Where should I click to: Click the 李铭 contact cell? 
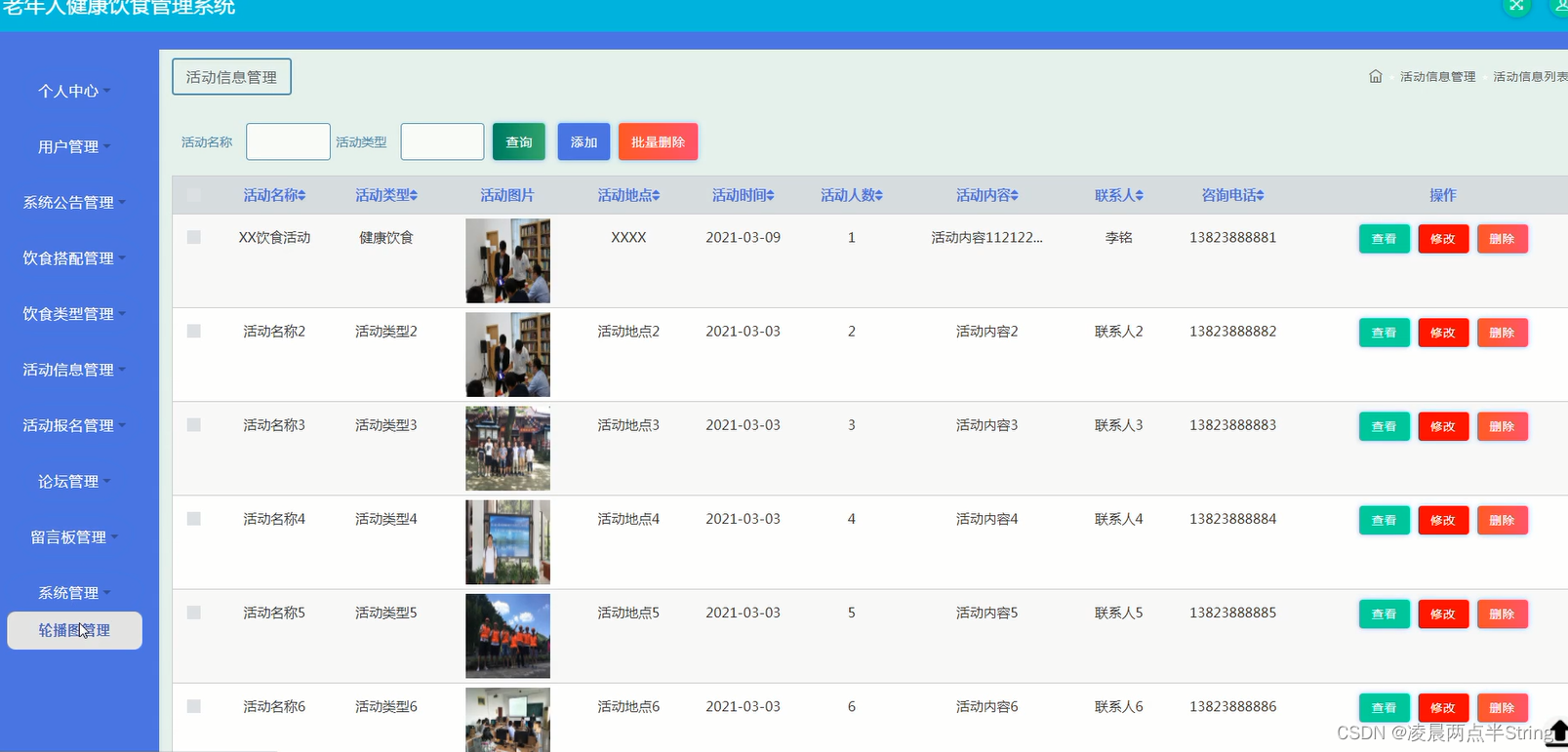coord(1118,237)
